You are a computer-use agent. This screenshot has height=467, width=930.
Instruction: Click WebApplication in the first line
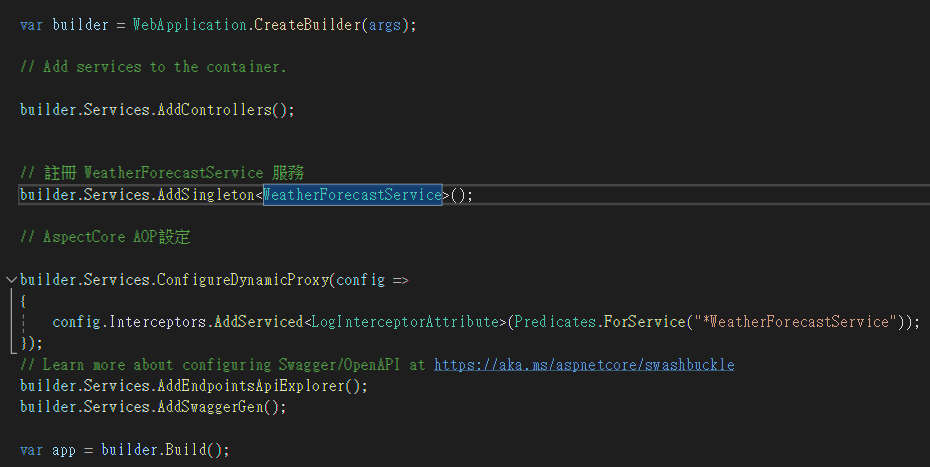(x=190, y=25)
